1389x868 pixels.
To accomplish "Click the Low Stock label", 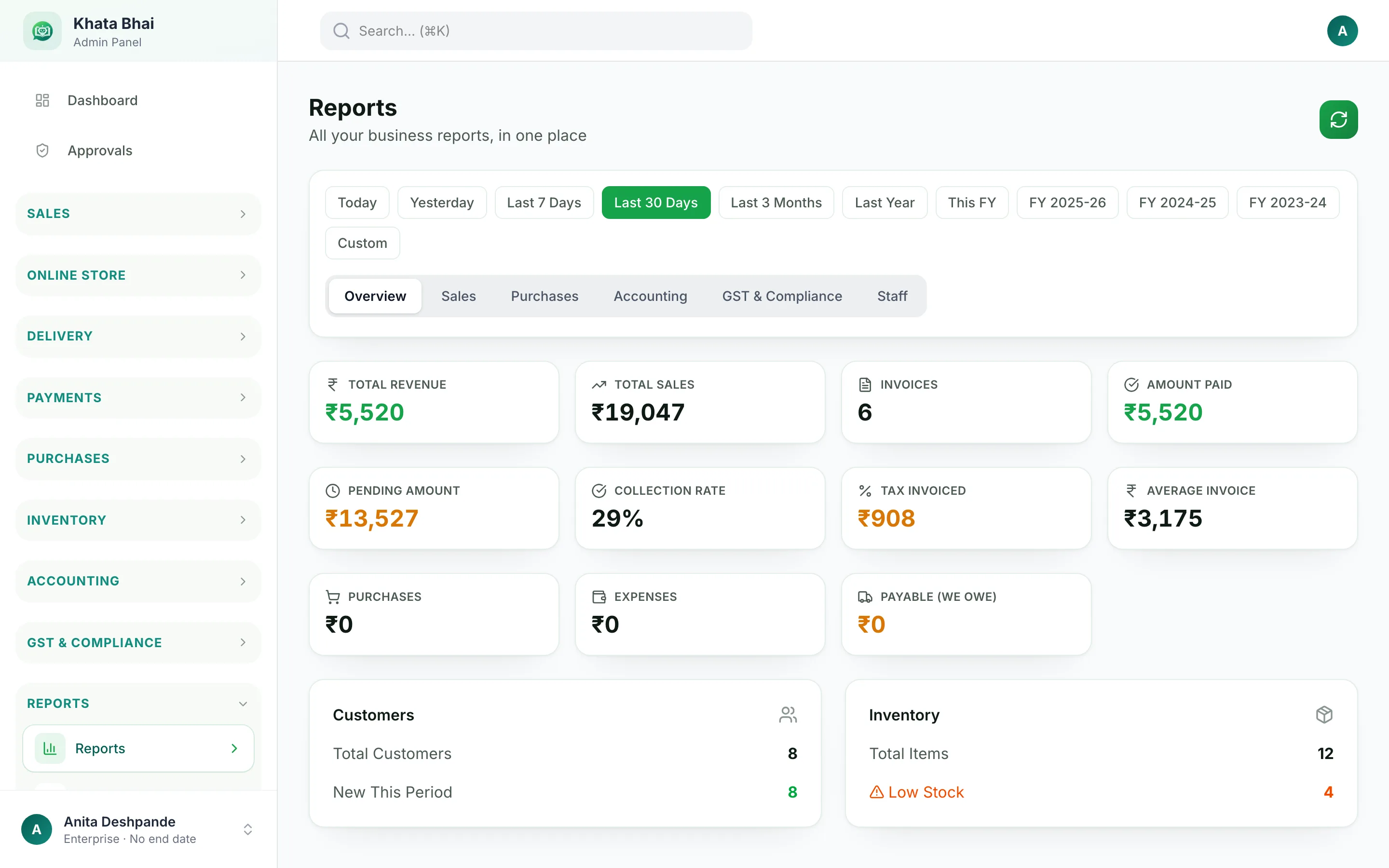I will (926, 792).
